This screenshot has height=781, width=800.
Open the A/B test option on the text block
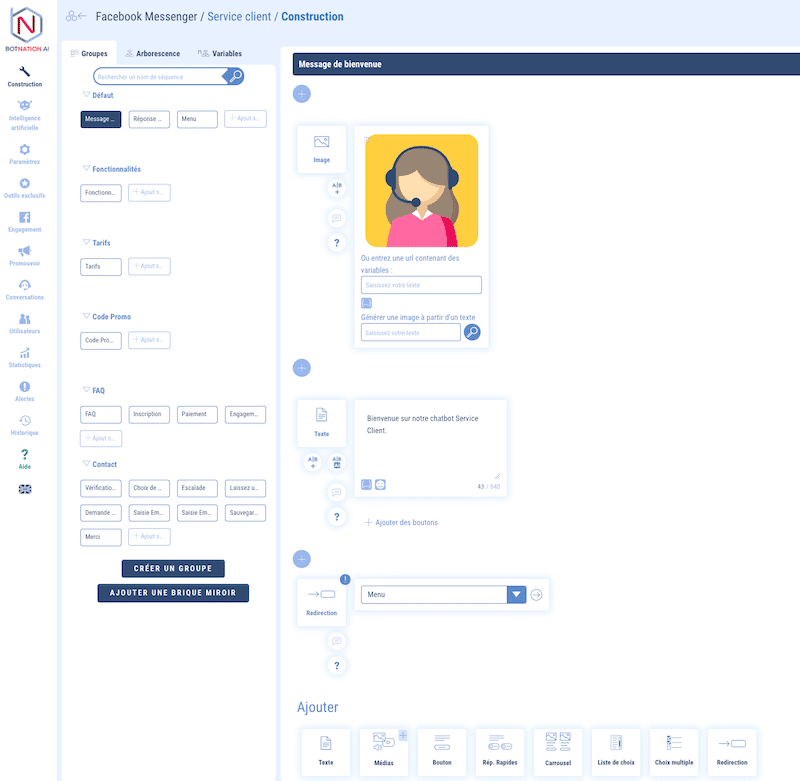click(x=311, y=459)
